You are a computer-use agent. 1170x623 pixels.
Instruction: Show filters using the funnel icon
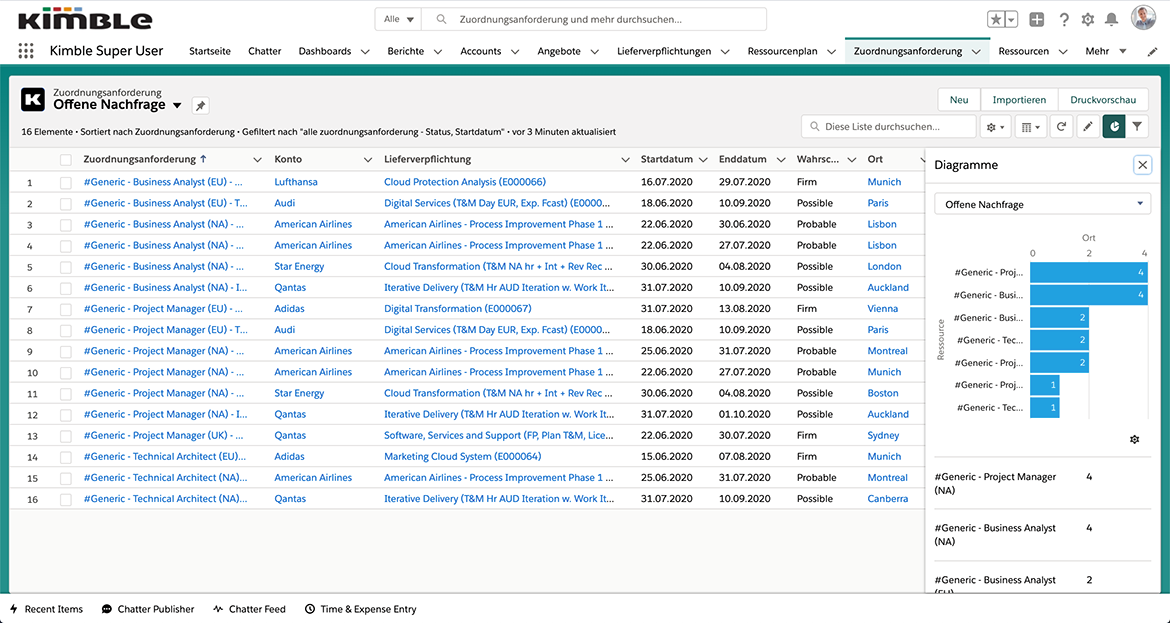point(1137,127)
